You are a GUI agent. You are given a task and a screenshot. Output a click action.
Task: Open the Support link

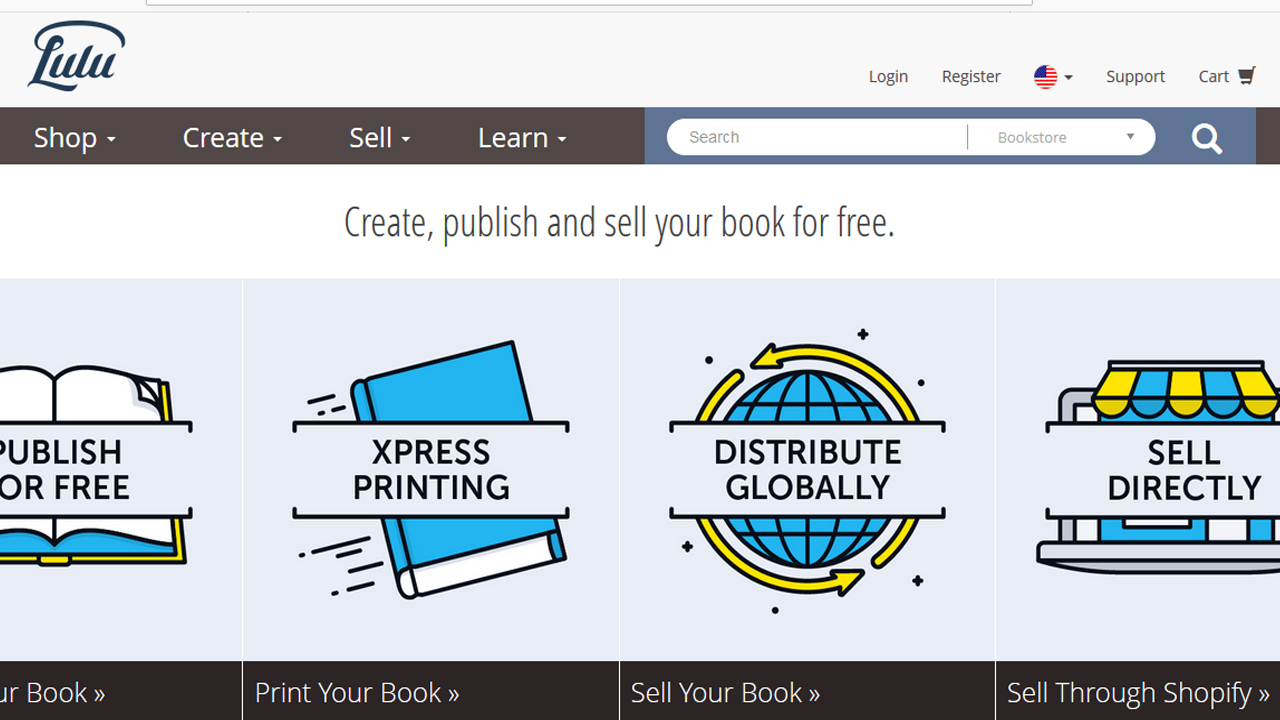(1135, 76)
